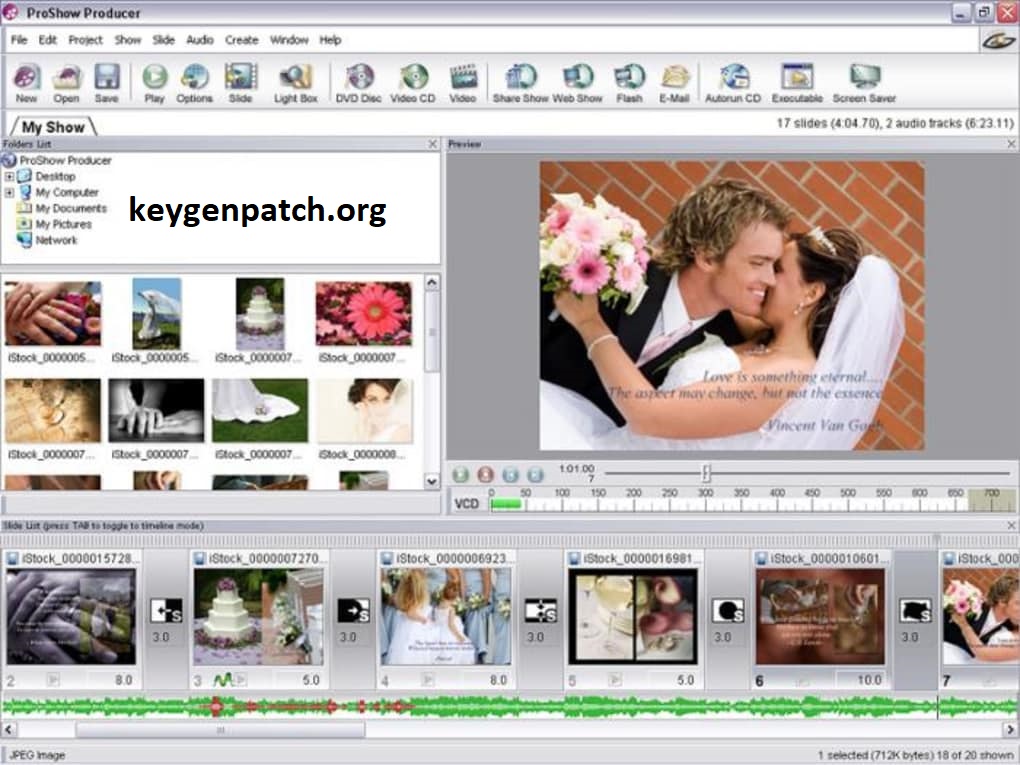Click the fourth preview transport button
1020x765 pixels.
point(535,474)
